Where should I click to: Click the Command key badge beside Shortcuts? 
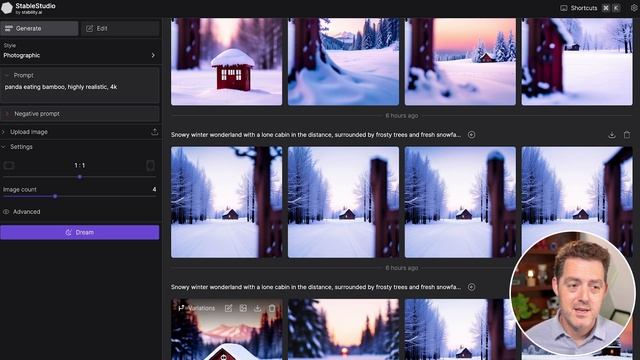click(606, 8)
